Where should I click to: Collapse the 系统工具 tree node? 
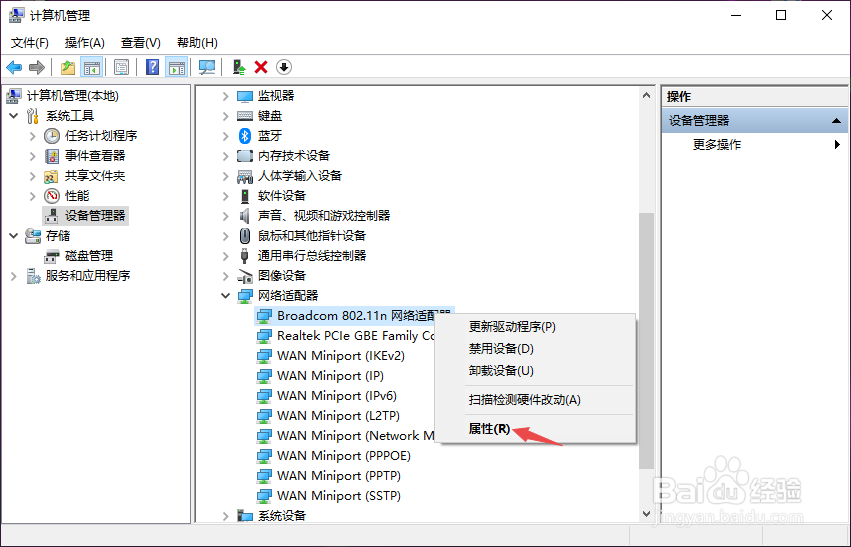(14, 116)
